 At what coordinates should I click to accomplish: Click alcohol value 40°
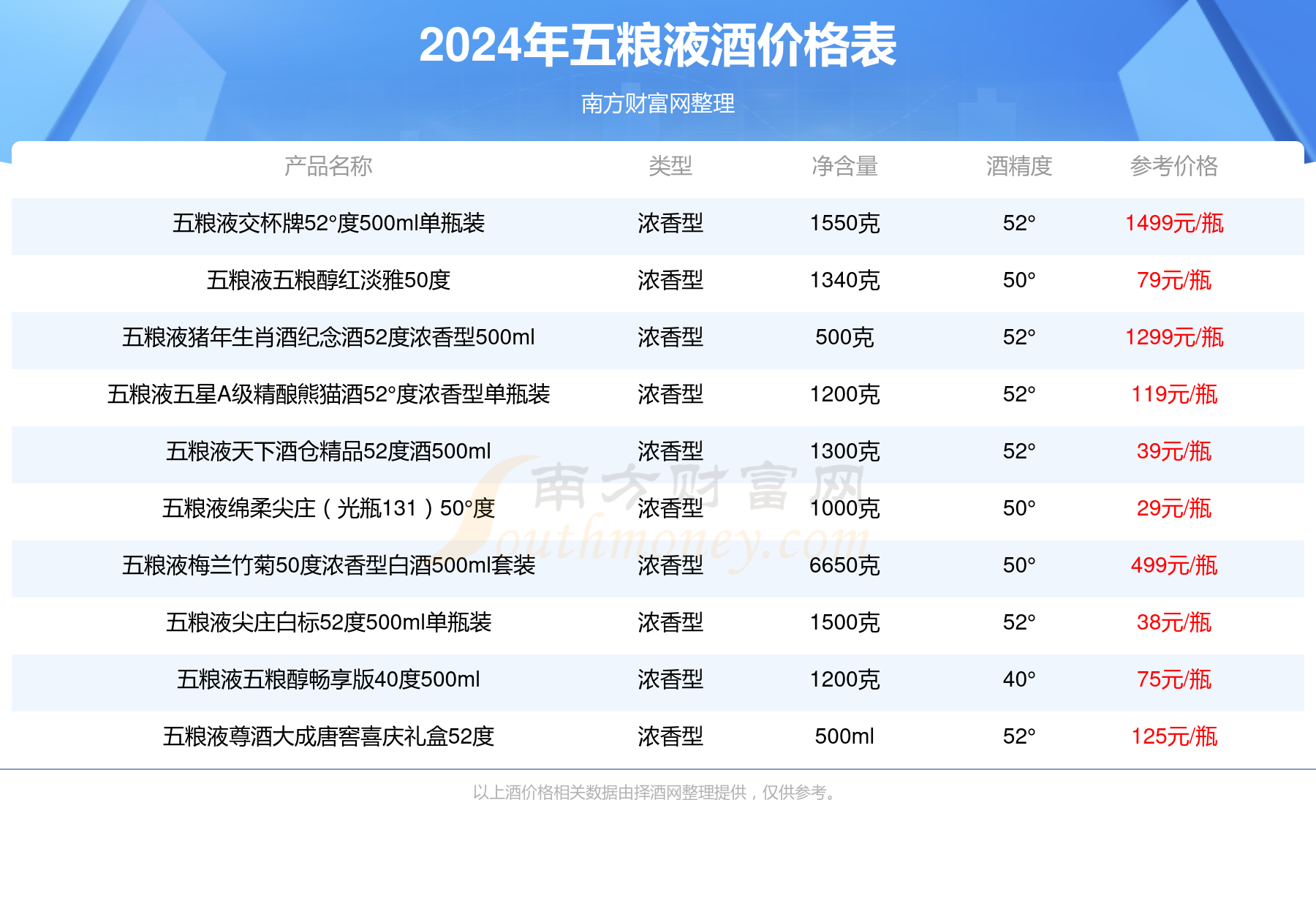(1019, 679)
